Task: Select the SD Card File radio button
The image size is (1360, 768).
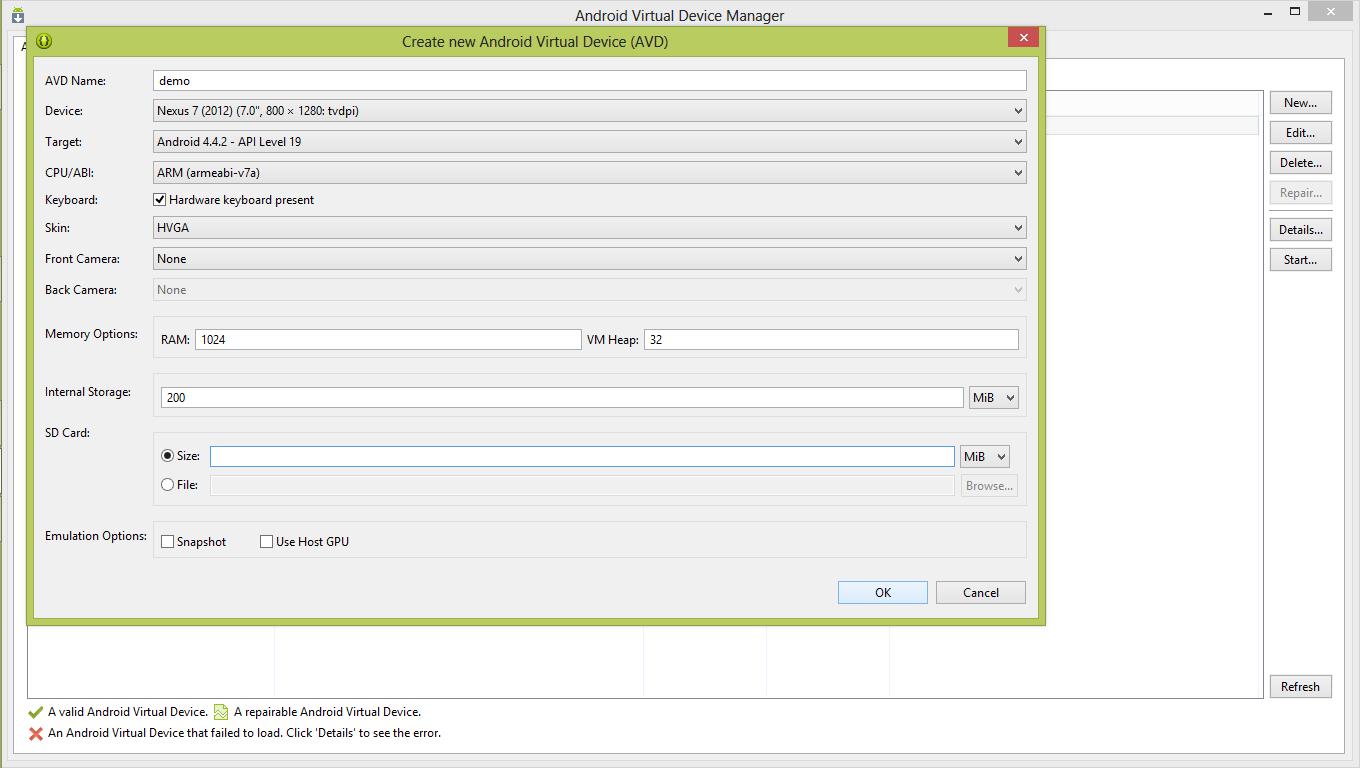Action: tap(168, 485)
